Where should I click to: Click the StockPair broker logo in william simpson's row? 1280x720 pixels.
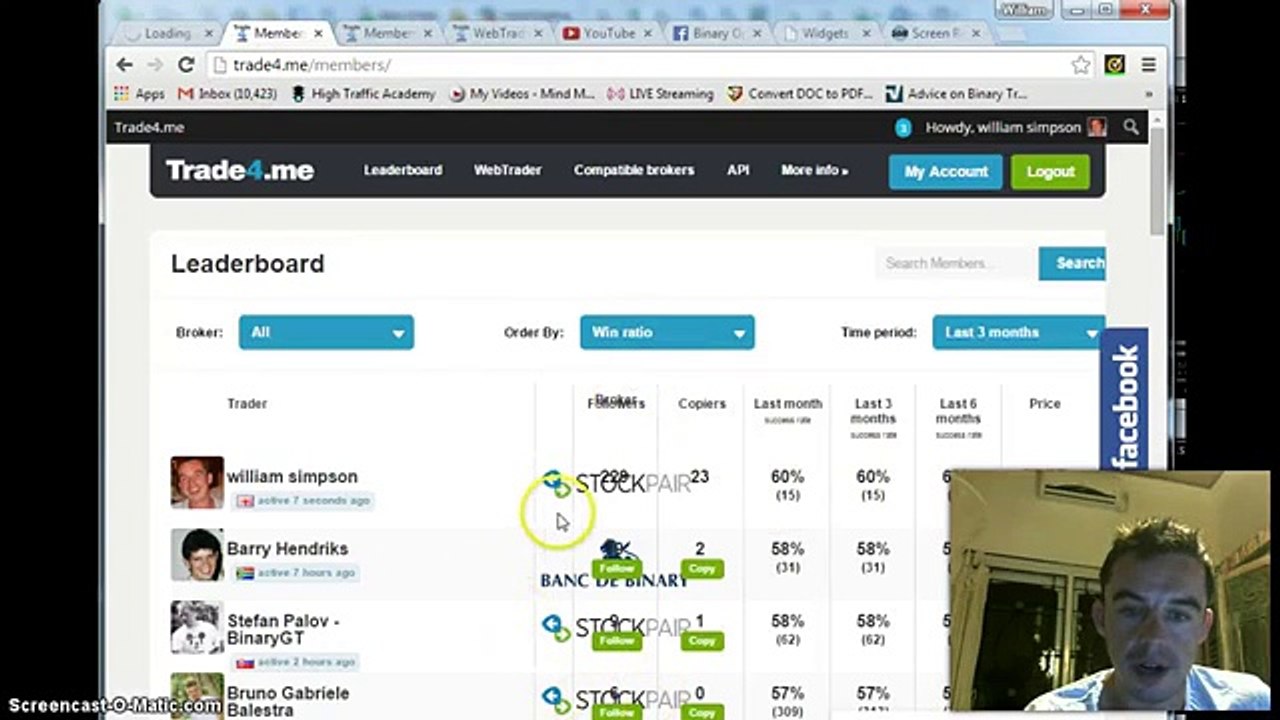pyautogui.click(x=616, y=484)
